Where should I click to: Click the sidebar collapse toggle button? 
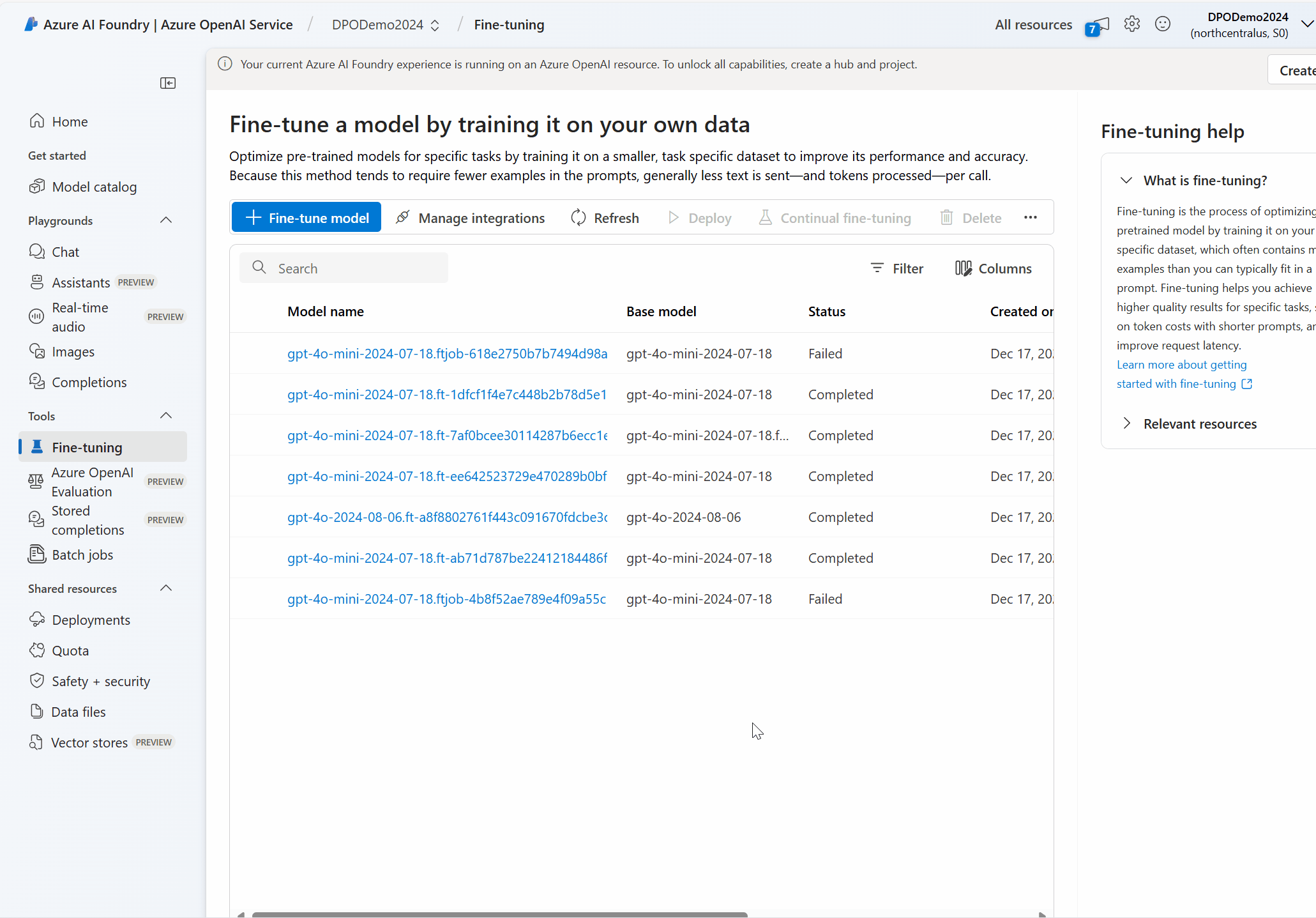point(168,83)
